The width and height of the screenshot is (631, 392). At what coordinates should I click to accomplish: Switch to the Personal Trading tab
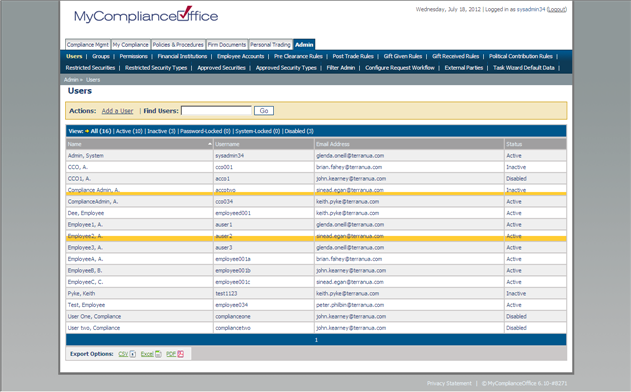point(270,45)
